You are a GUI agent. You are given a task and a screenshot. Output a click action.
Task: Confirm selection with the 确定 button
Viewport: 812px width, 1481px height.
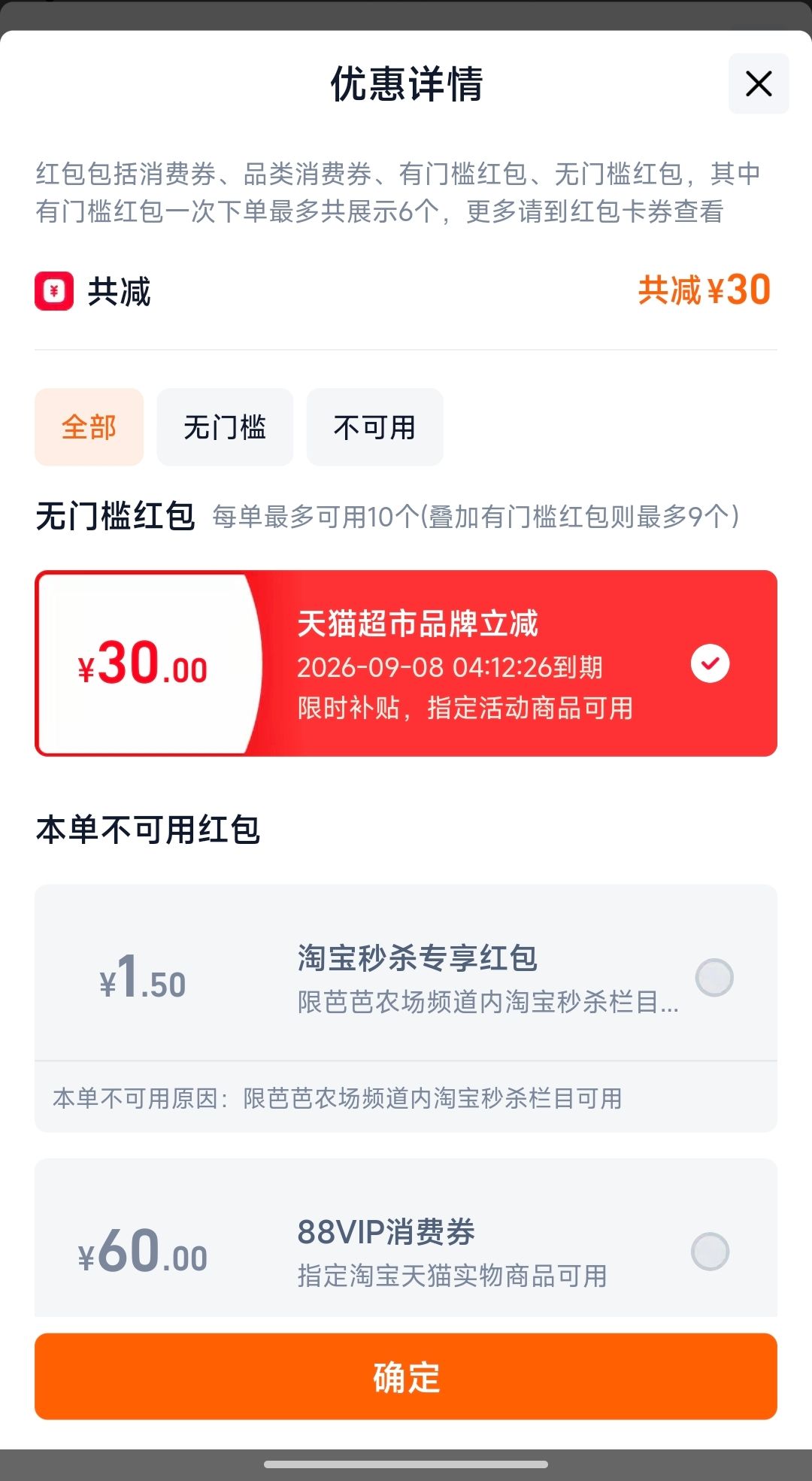click(x=406, y=1376)
